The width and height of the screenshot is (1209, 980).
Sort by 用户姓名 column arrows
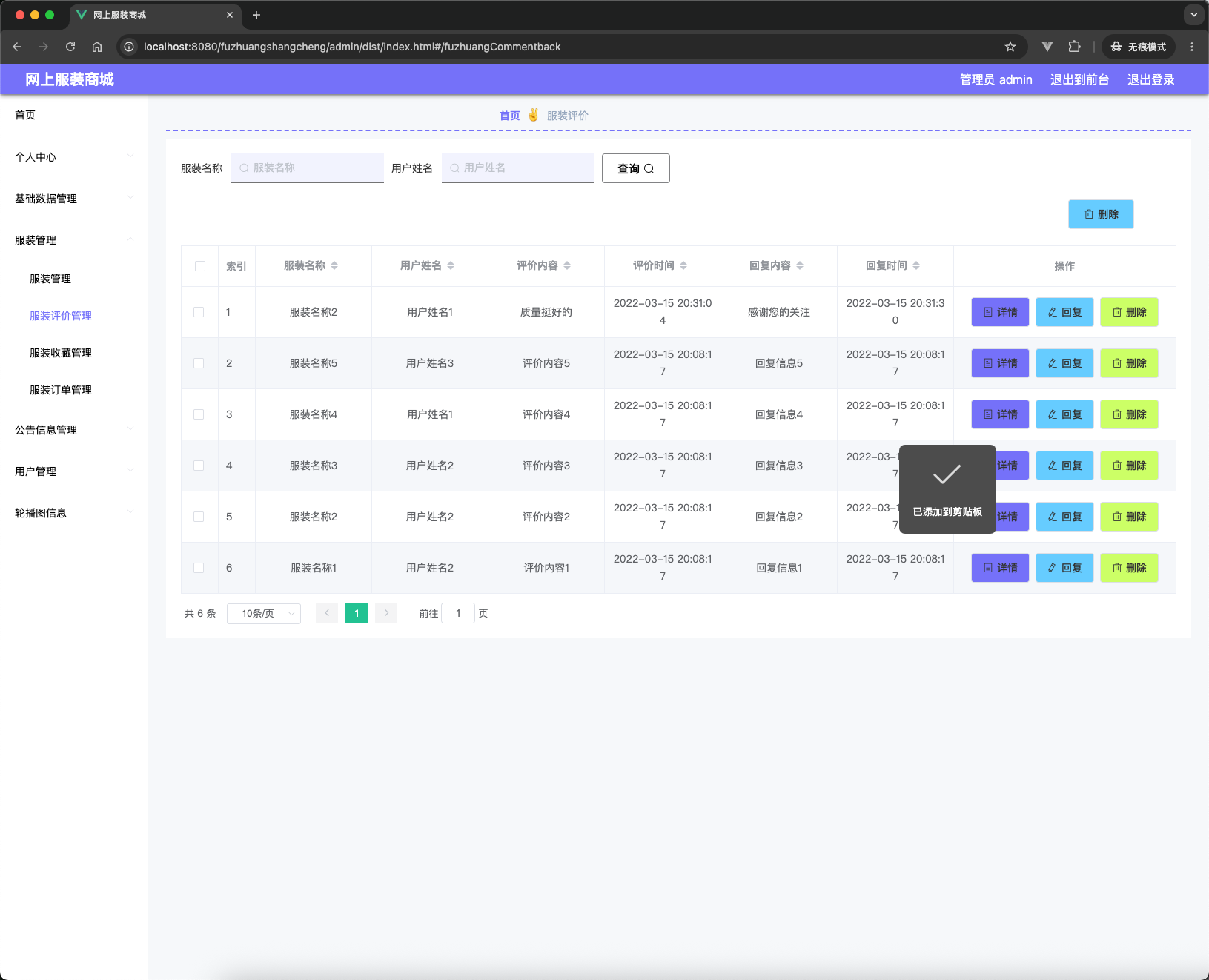451,265
